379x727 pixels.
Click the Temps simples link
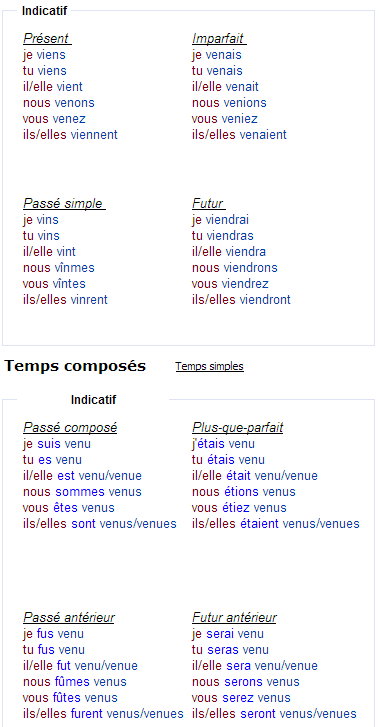(209, 366)
